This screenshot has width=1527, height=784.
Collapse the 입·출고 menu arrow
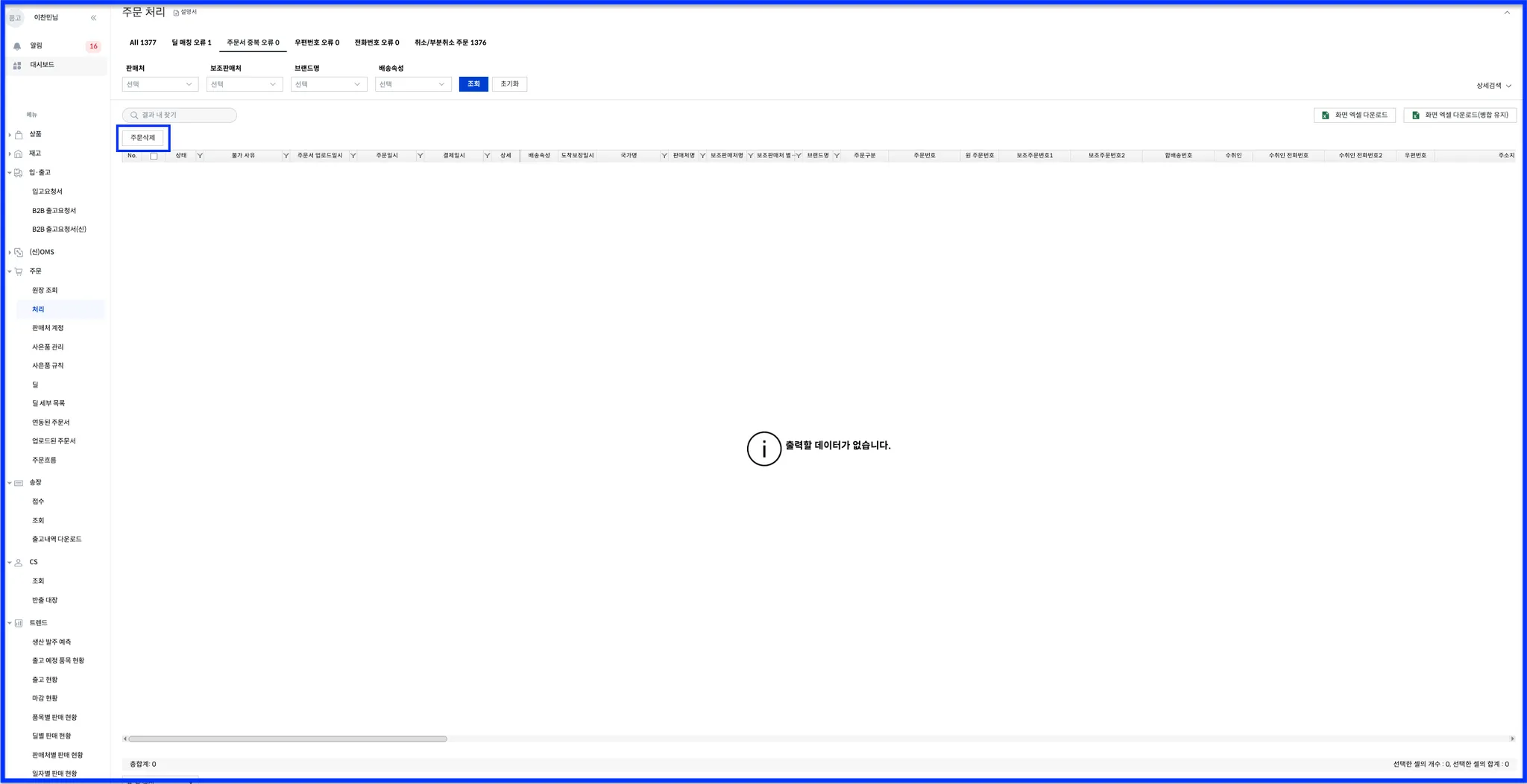click(x=10, y=173)
